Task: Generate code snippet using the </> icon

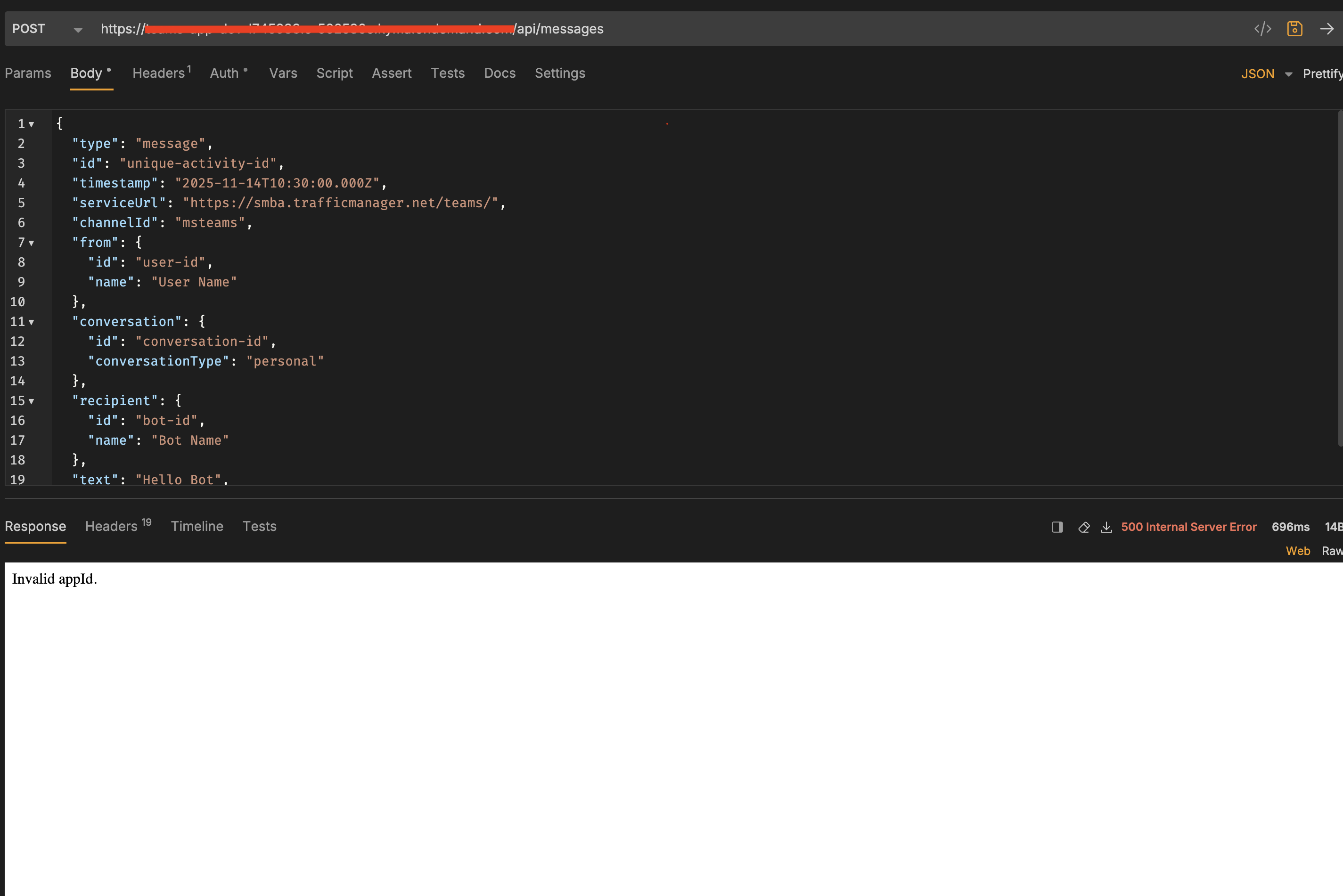Action: click(x=1263, y=28)
